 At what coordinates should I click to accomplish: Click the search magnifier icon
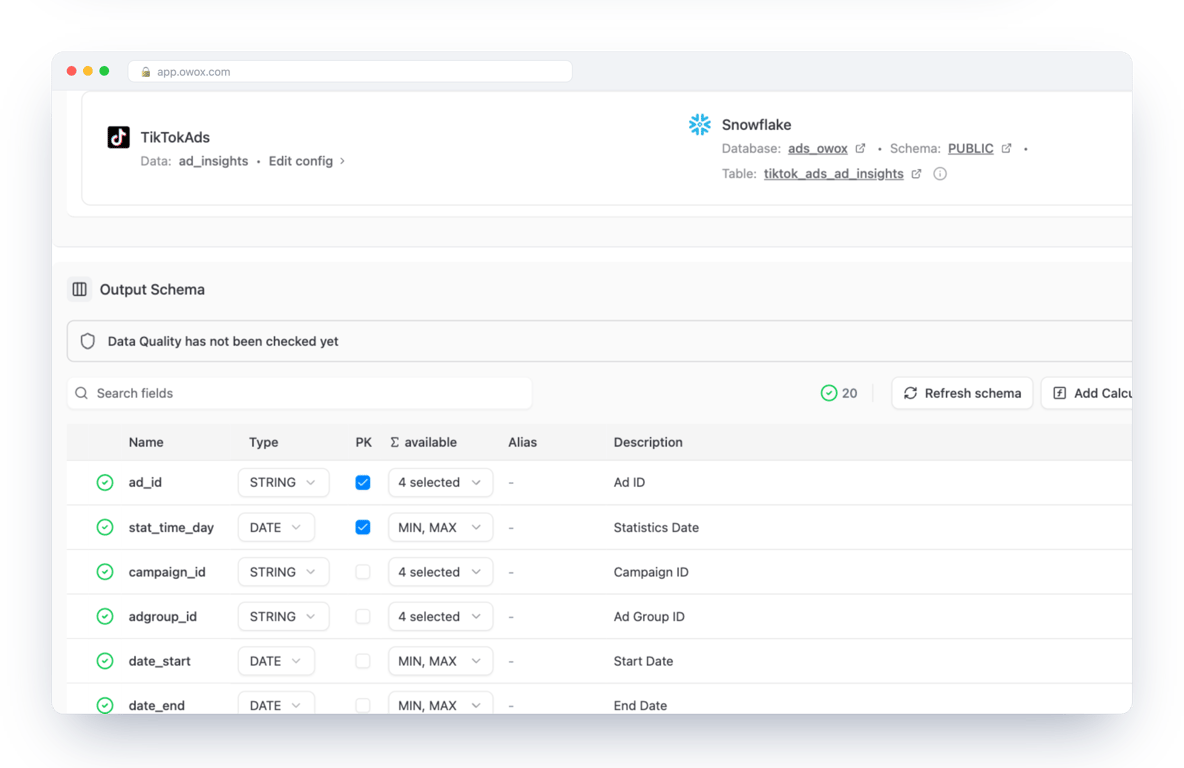[x=82, y=393]
